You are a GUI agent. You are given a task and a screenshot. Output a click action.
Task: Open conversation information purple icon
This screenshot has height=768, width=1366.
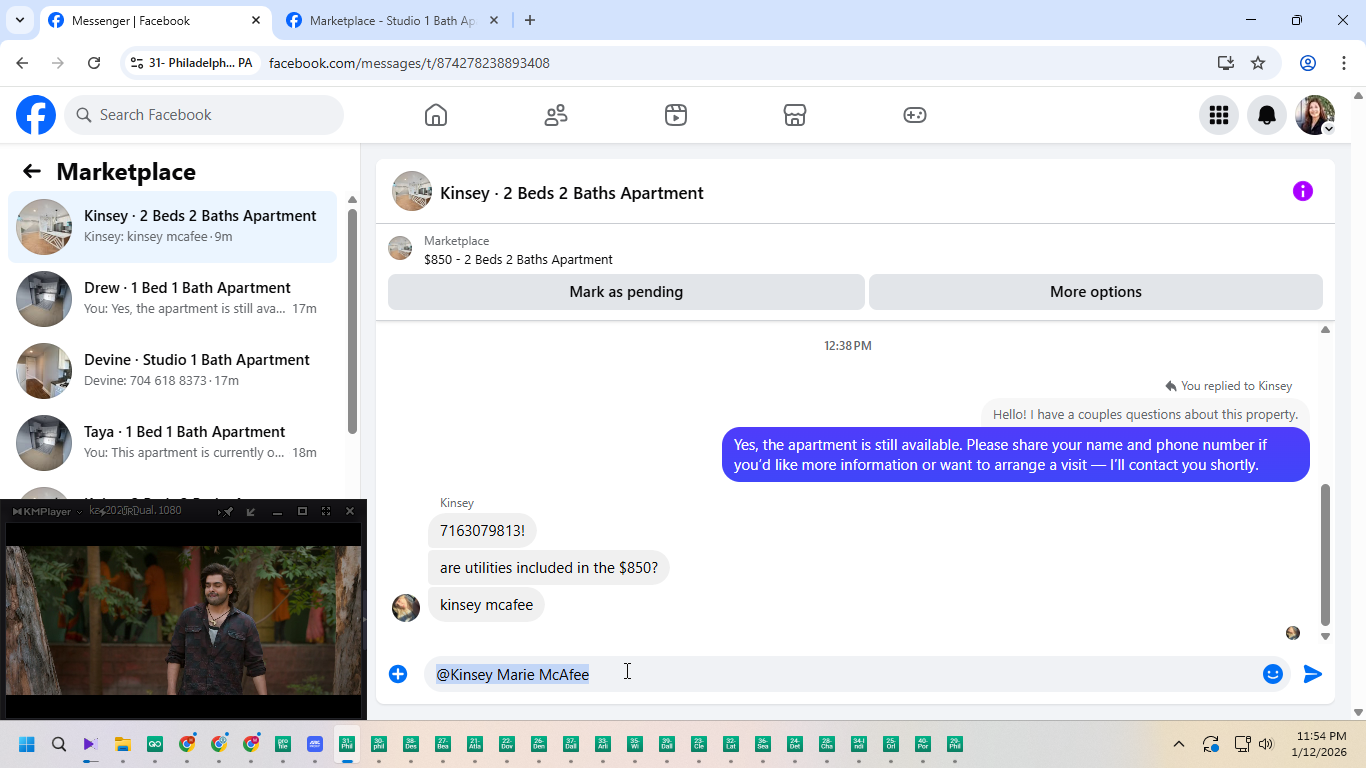click(1302, 191)
